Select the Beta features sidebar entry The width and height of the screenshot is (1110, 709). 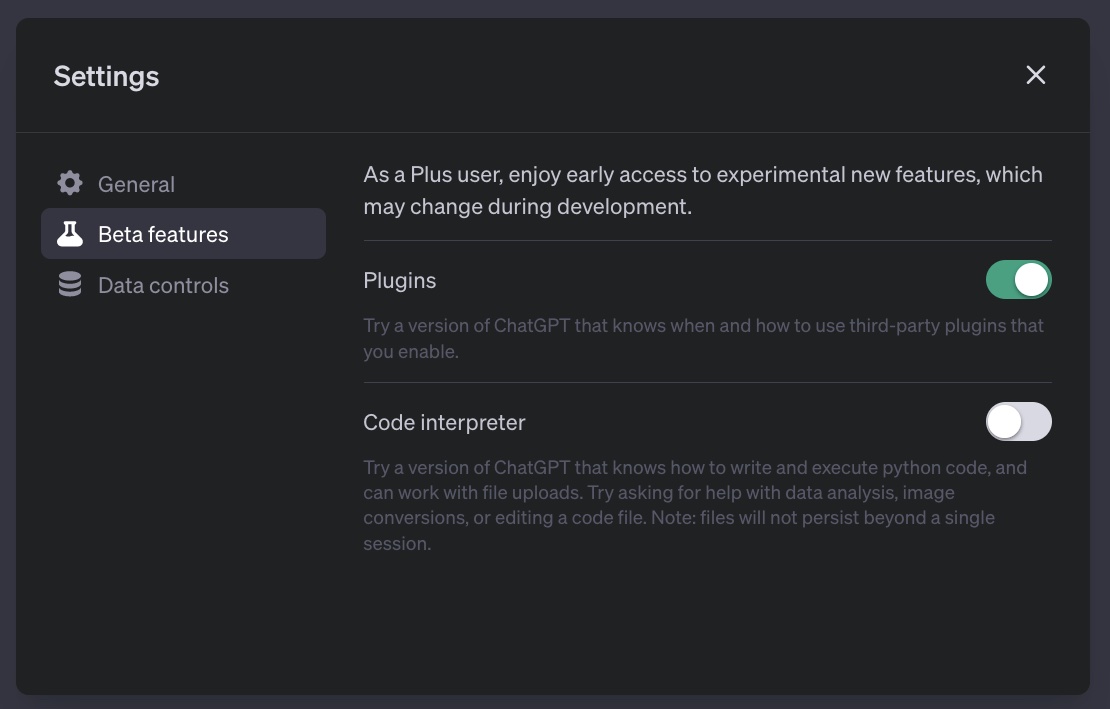161,233
